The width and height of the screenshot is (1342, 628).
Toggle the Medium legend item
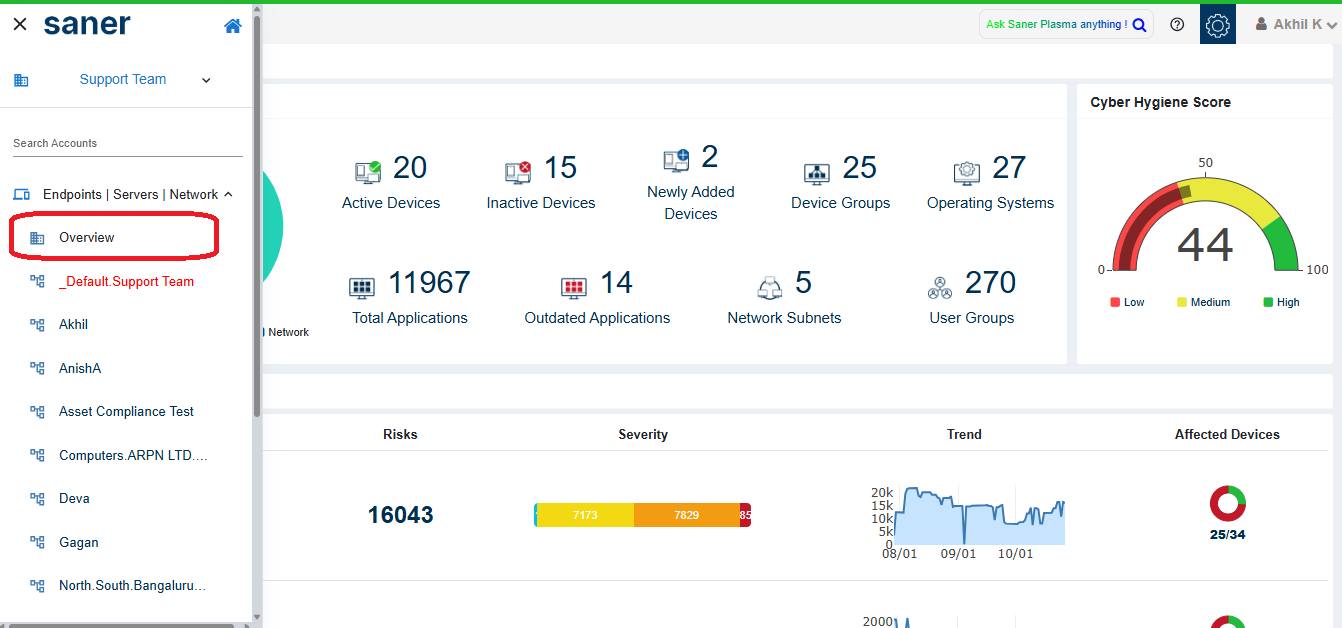coord(1203,302)
